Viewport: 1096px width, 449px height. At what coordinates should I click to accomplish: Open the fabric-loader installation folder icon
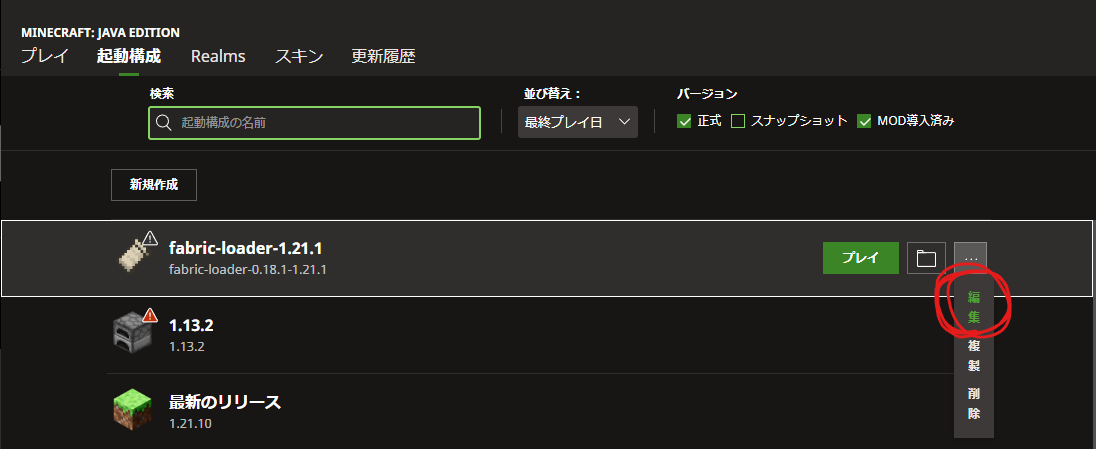coord(926,258)
